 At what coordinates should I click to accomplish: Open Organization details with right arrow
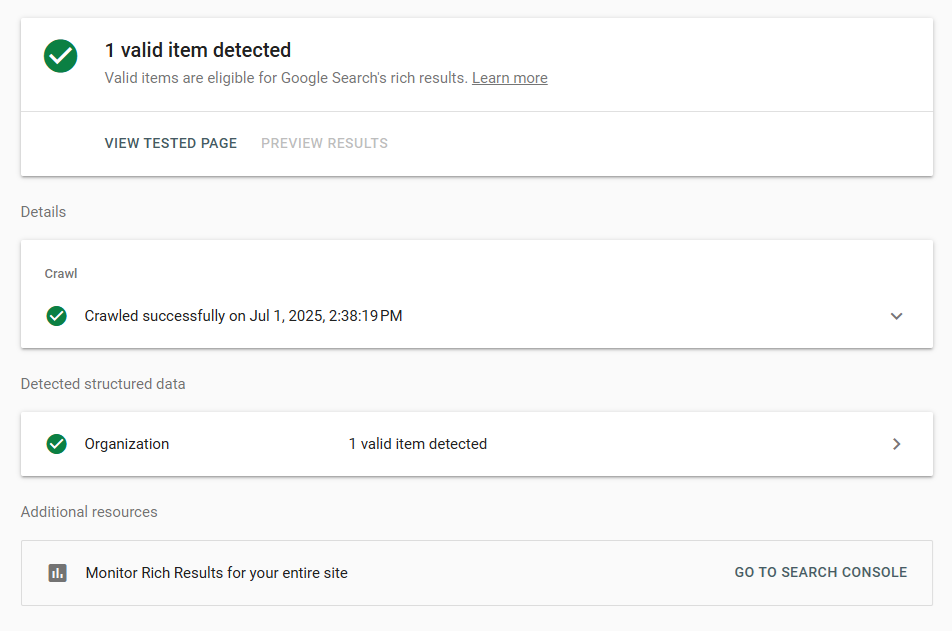pos(896,444)
